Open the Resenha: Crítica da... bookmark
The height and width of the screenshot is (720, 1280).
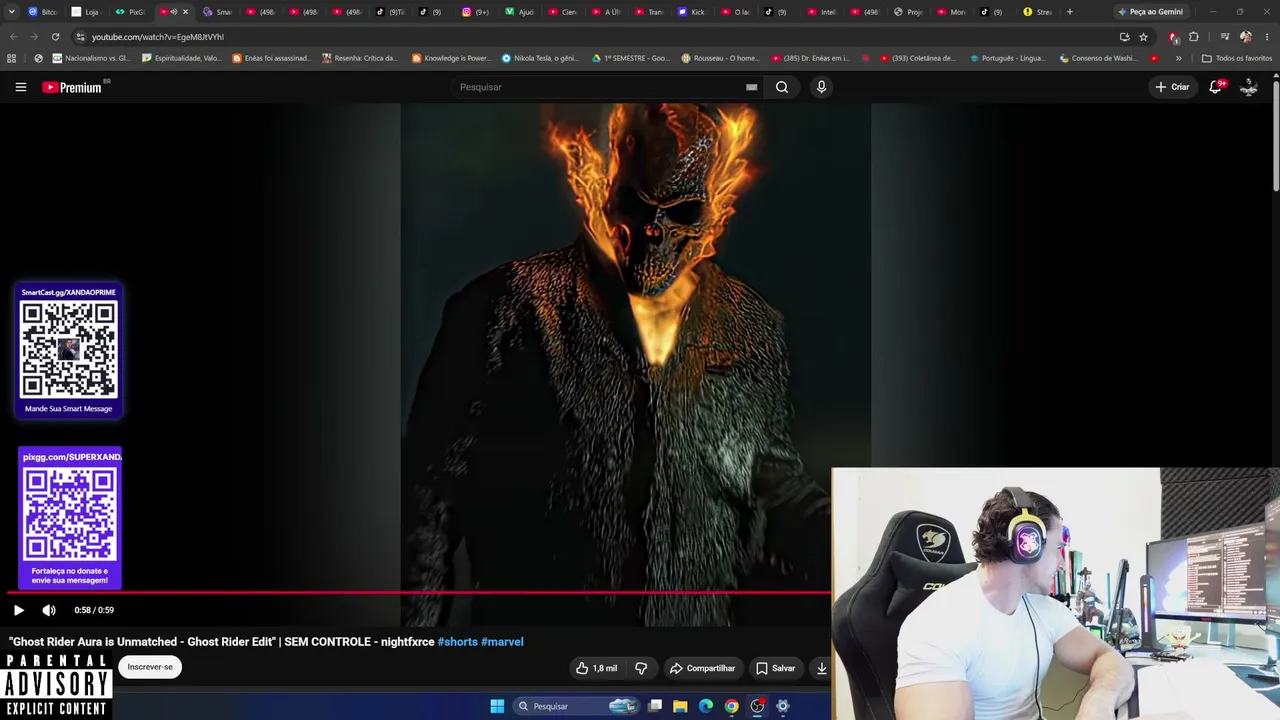[360, 58]
